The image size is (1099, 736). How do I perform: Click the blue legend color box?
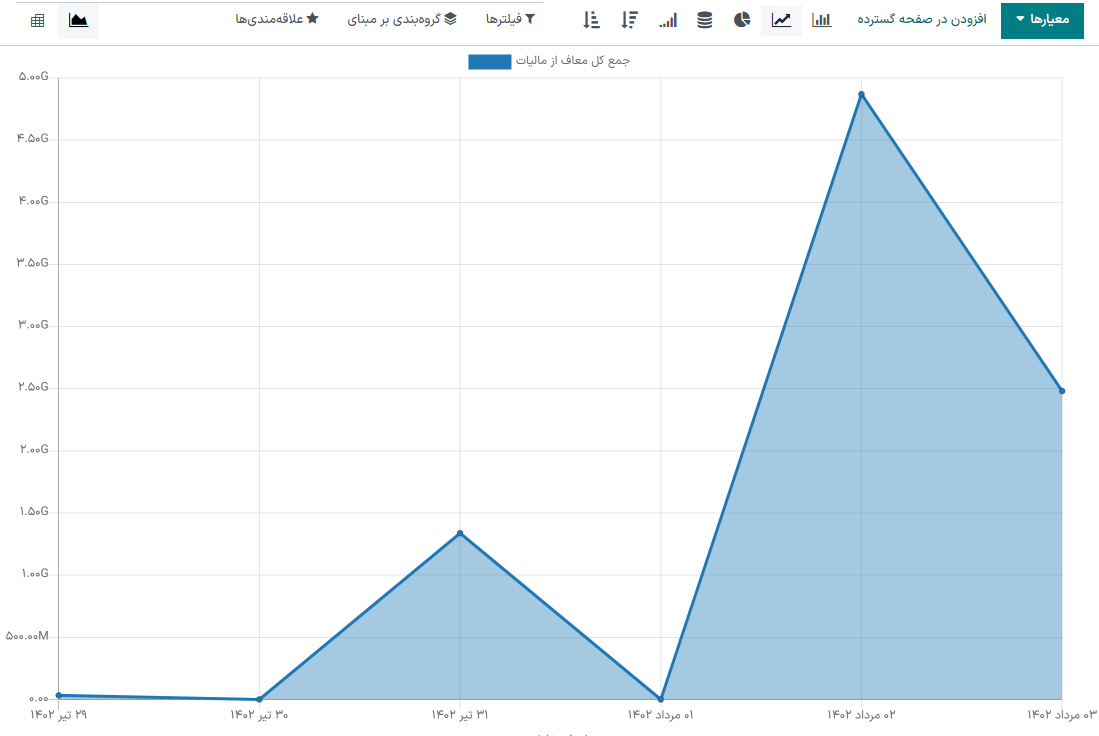pos(489,62)
